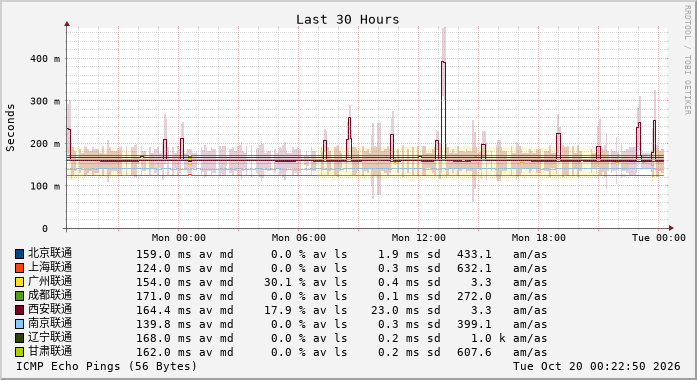Click the '100 m' y-axis tick label
Screen dimensions: 697x380
point(45,186)
